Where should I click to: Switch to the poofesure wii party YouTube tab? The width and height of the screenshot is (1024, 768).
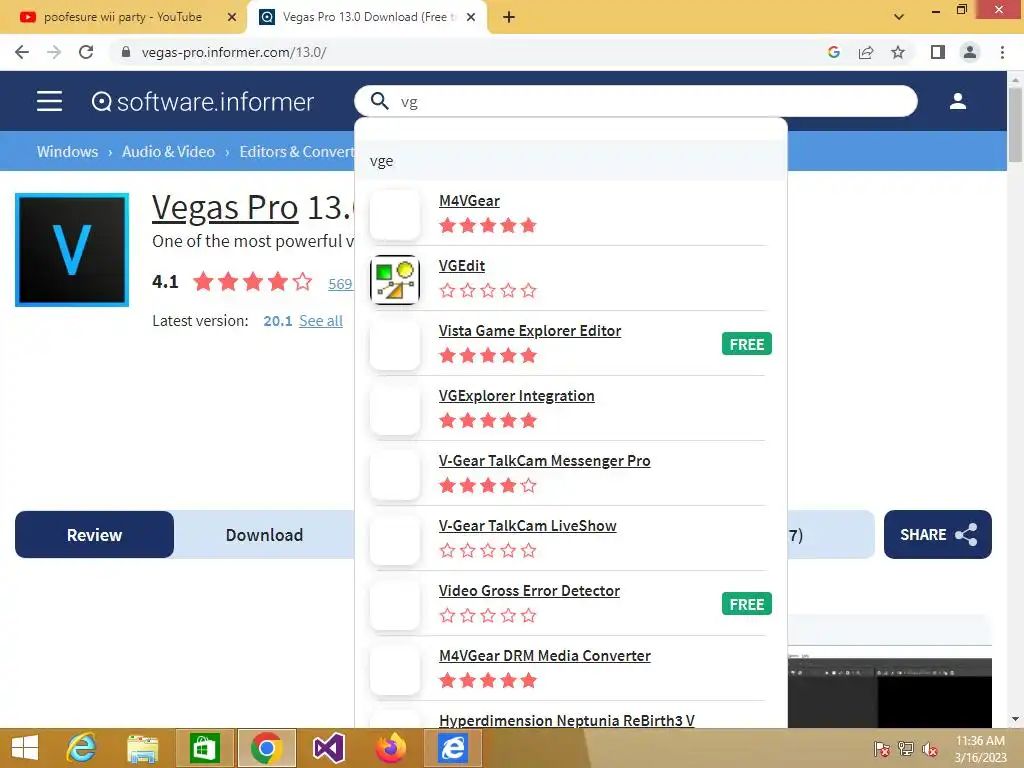123,17
